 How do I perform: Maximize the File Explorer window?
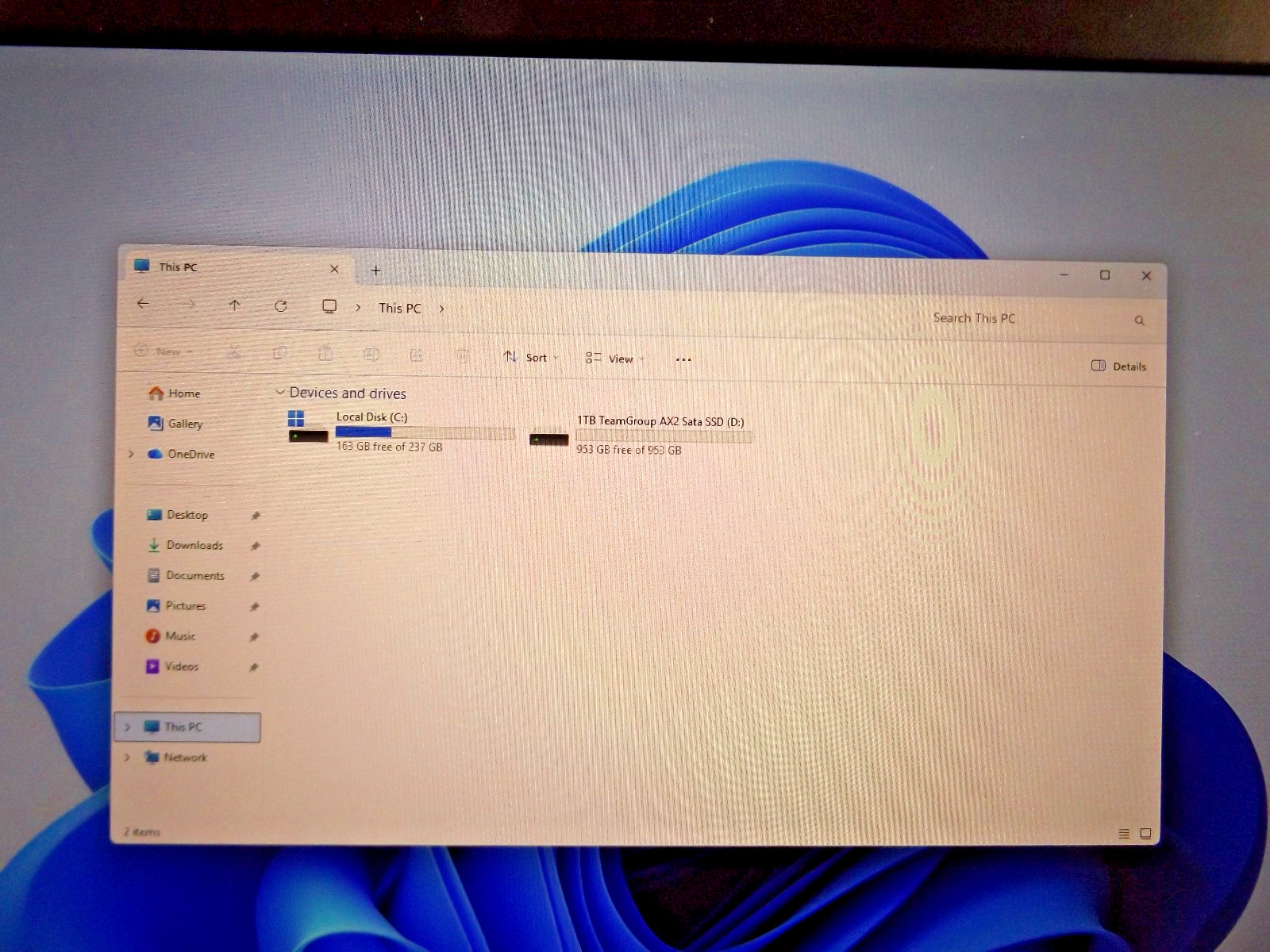[1104, 275]
